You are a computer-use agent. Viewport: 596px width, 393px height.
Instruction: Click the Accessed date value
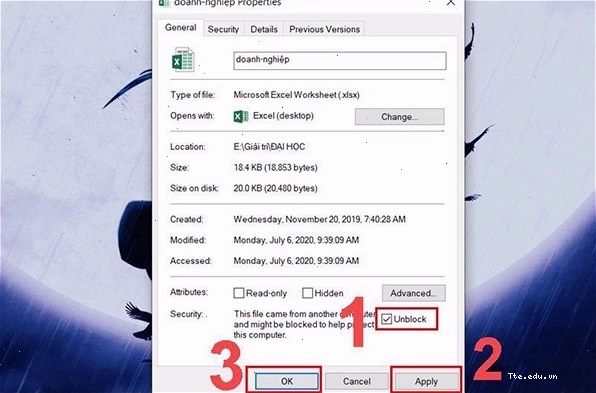296,261
